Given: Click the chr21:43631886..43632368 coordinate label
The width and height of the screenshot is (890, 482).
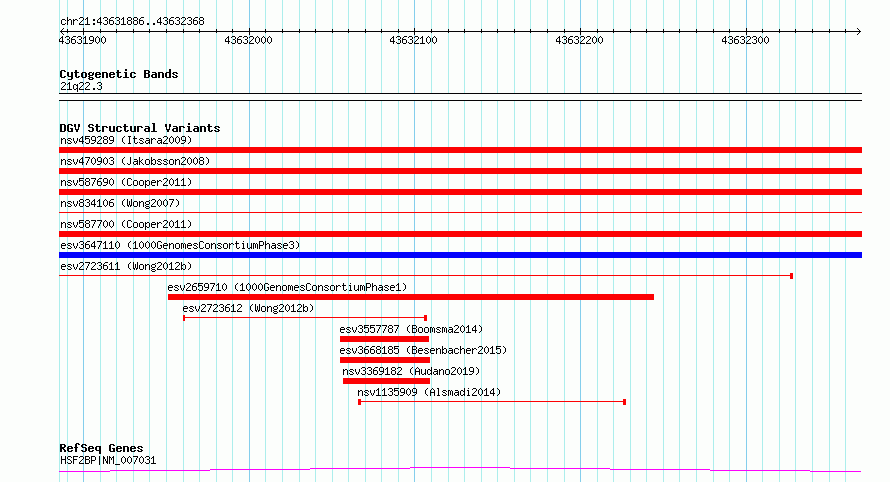Looking at the screenshot, I should tap(132, 22).
